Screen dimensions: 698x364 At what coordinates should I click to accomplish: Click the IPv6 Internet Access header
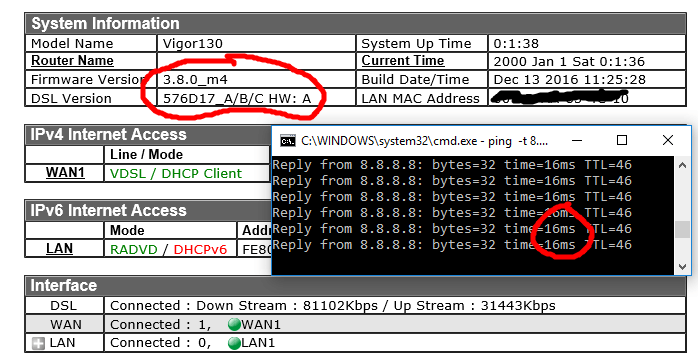tap(108, 210)
